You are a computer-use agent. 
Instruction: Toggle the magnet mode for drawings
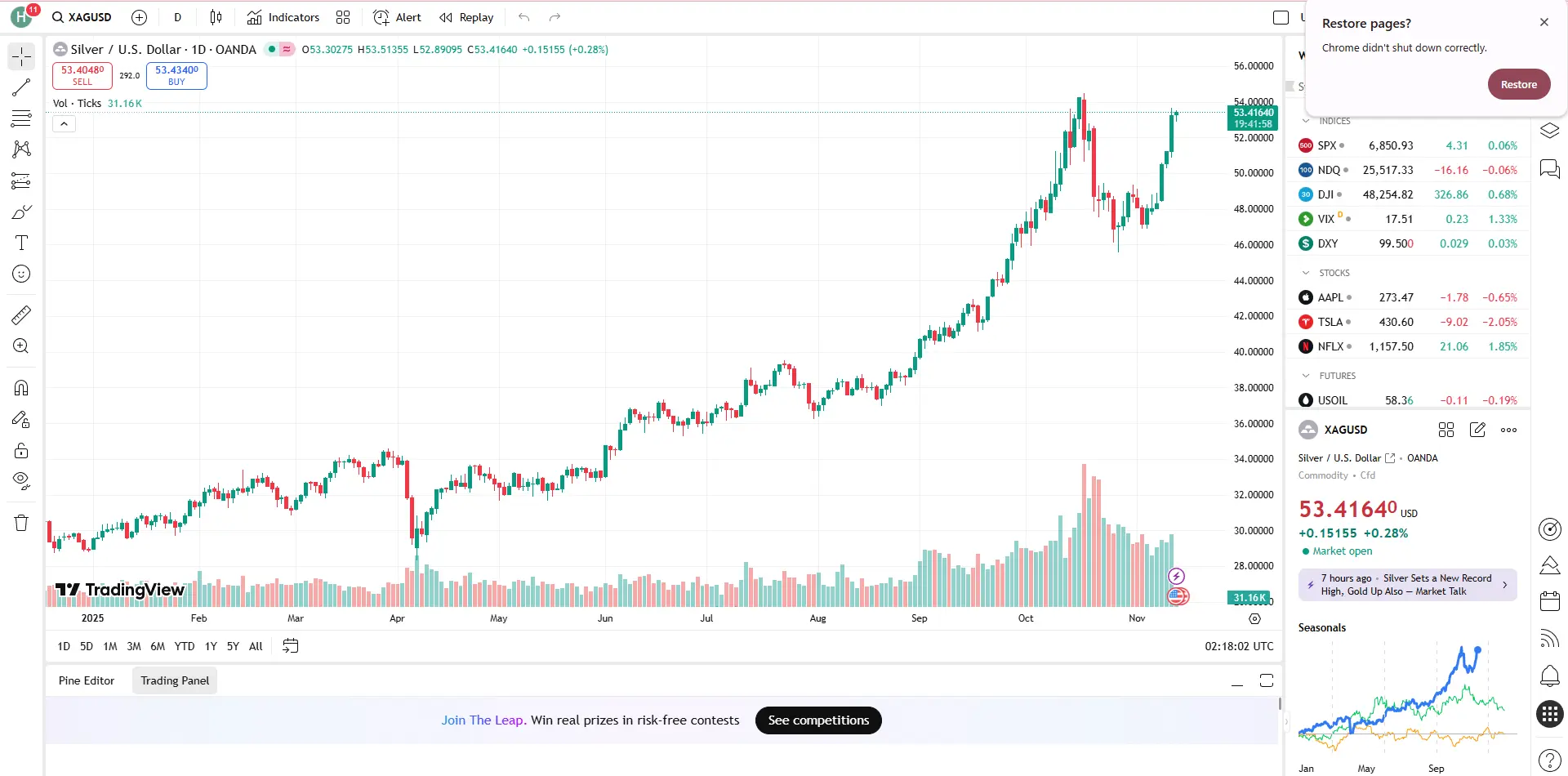point(21,388)
